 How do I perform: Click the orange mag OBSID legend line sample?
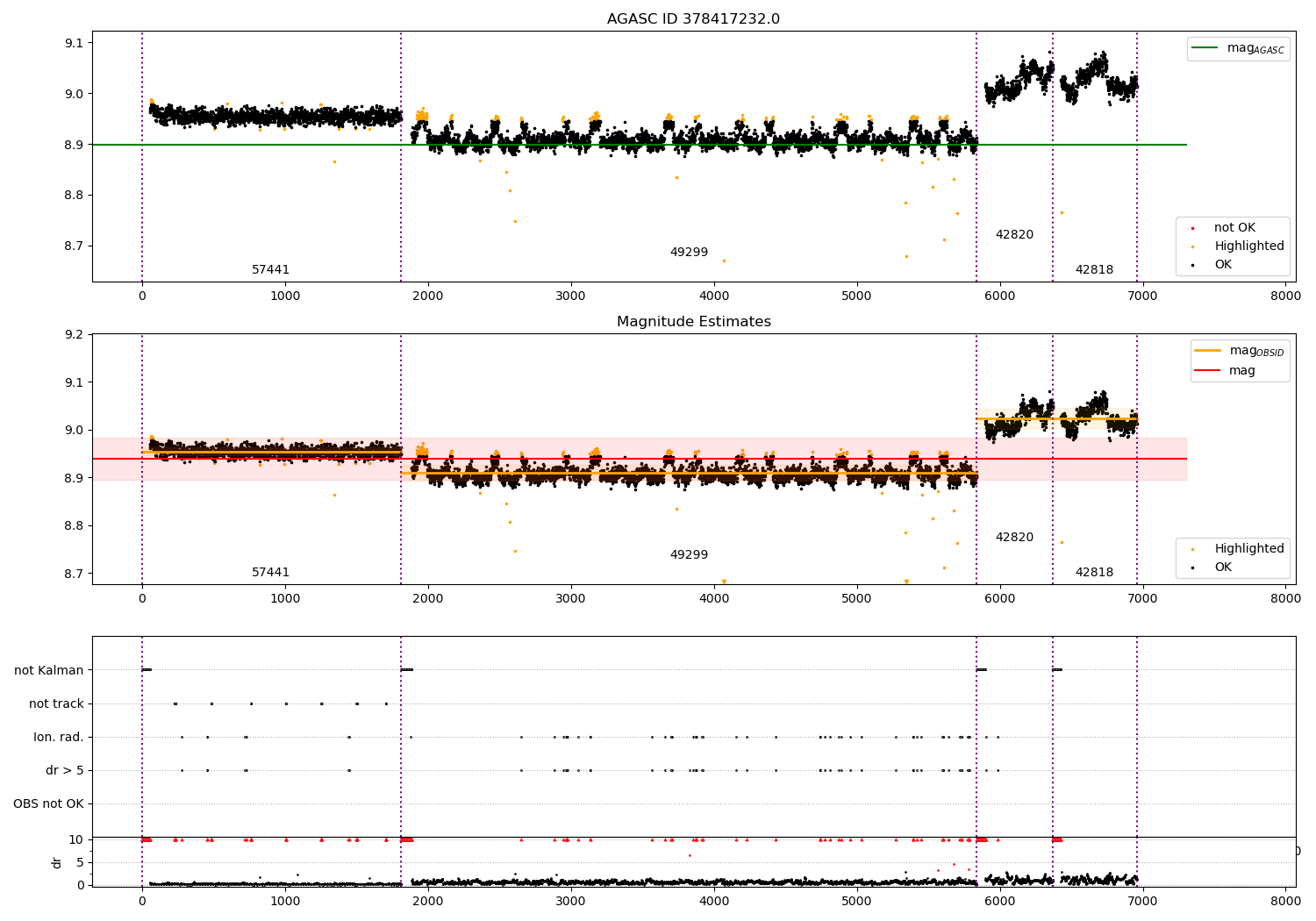tap(1208, 351)
